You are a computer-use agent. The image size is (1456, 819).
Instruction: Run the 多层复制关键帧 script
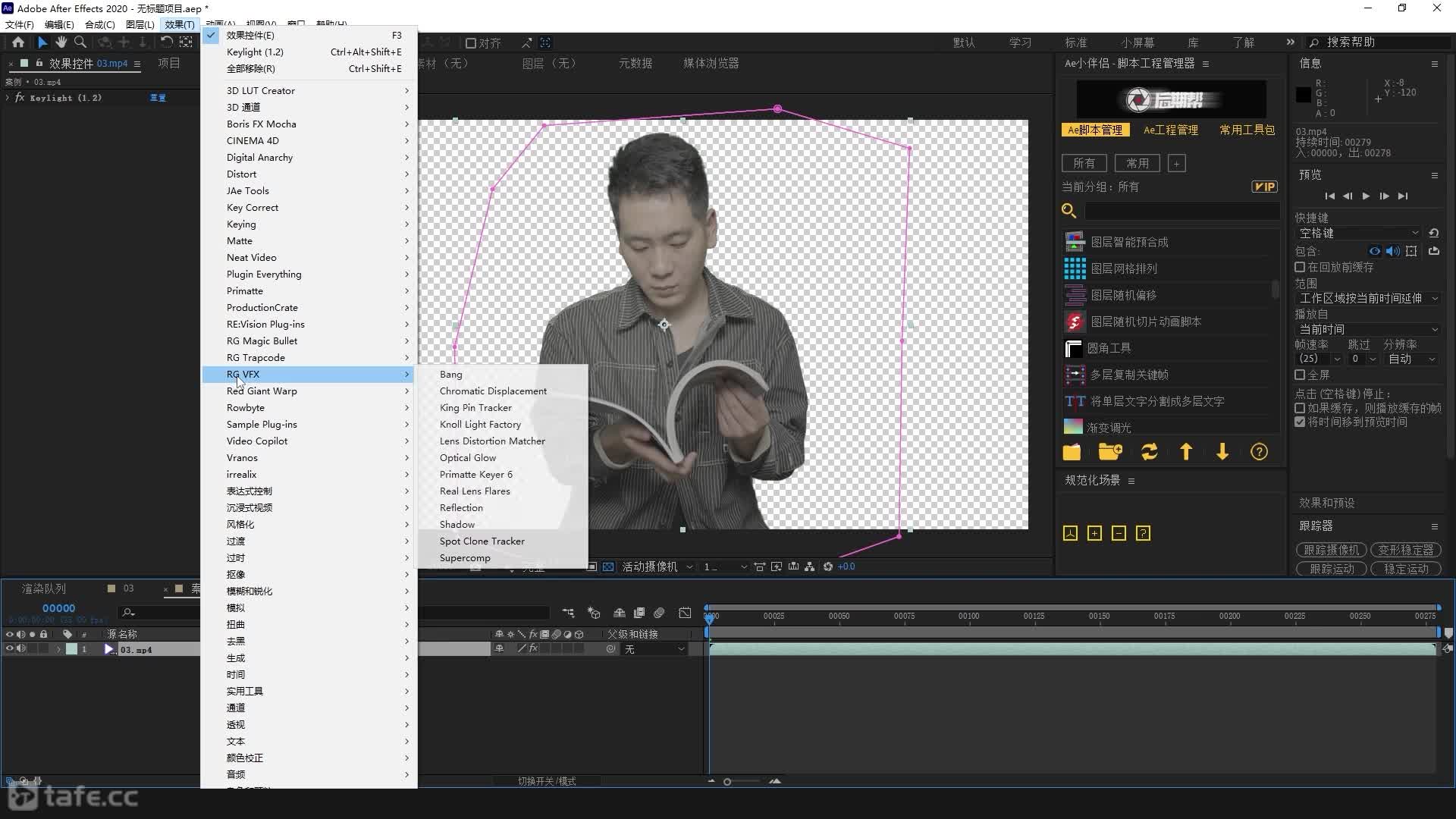[1129, 375]
